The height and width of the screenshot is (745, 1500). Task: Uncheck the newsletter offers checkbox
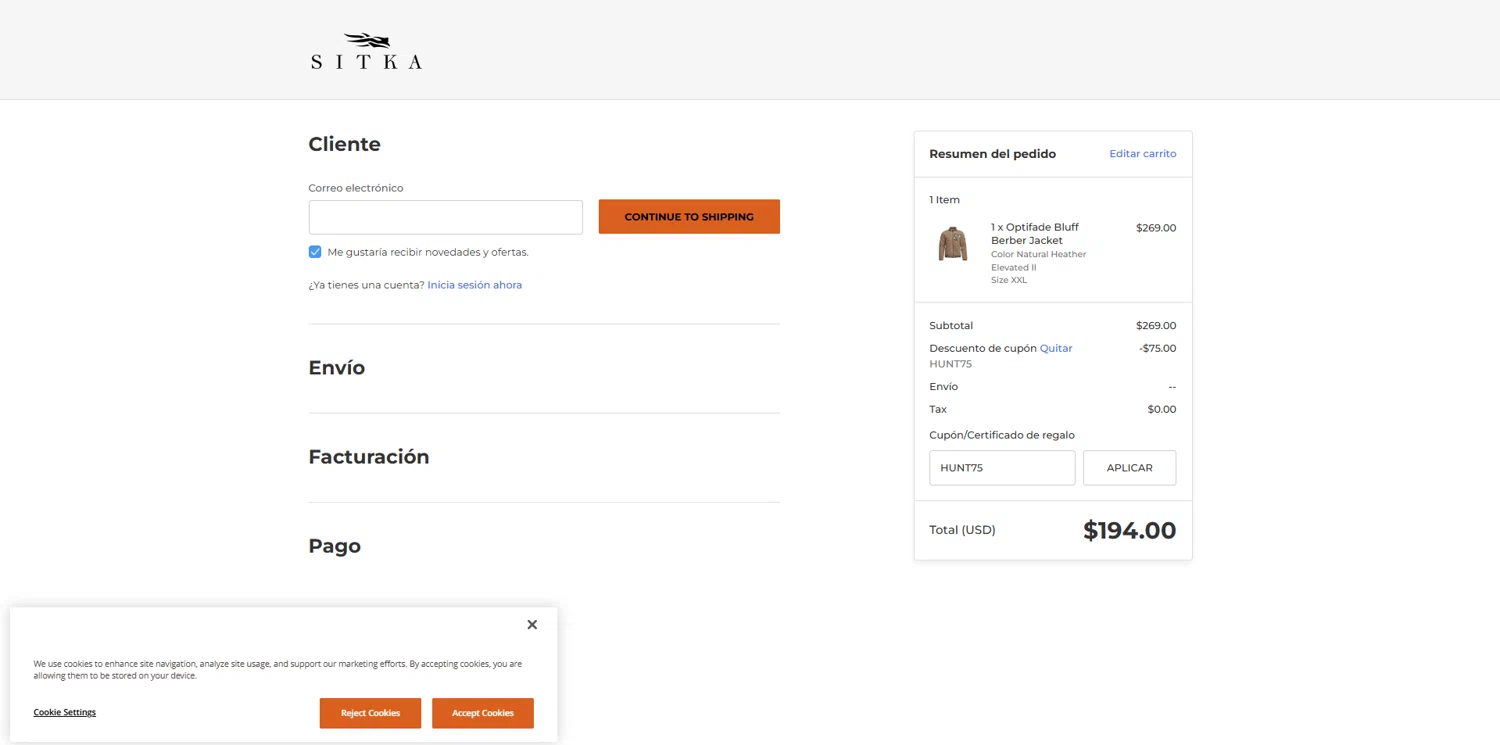315,252
